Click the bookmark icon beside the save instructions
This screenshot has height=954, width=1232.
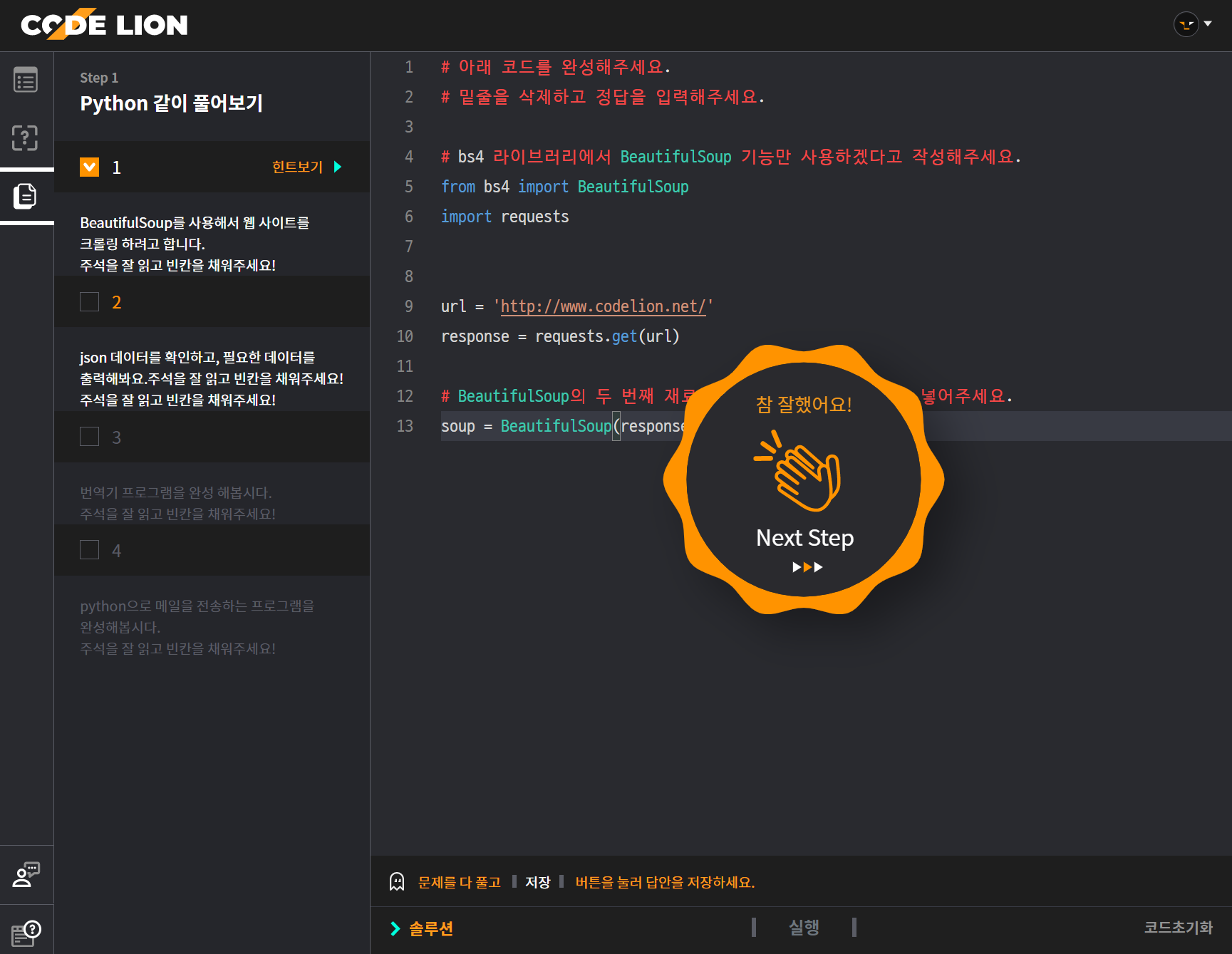pos(396,881)
